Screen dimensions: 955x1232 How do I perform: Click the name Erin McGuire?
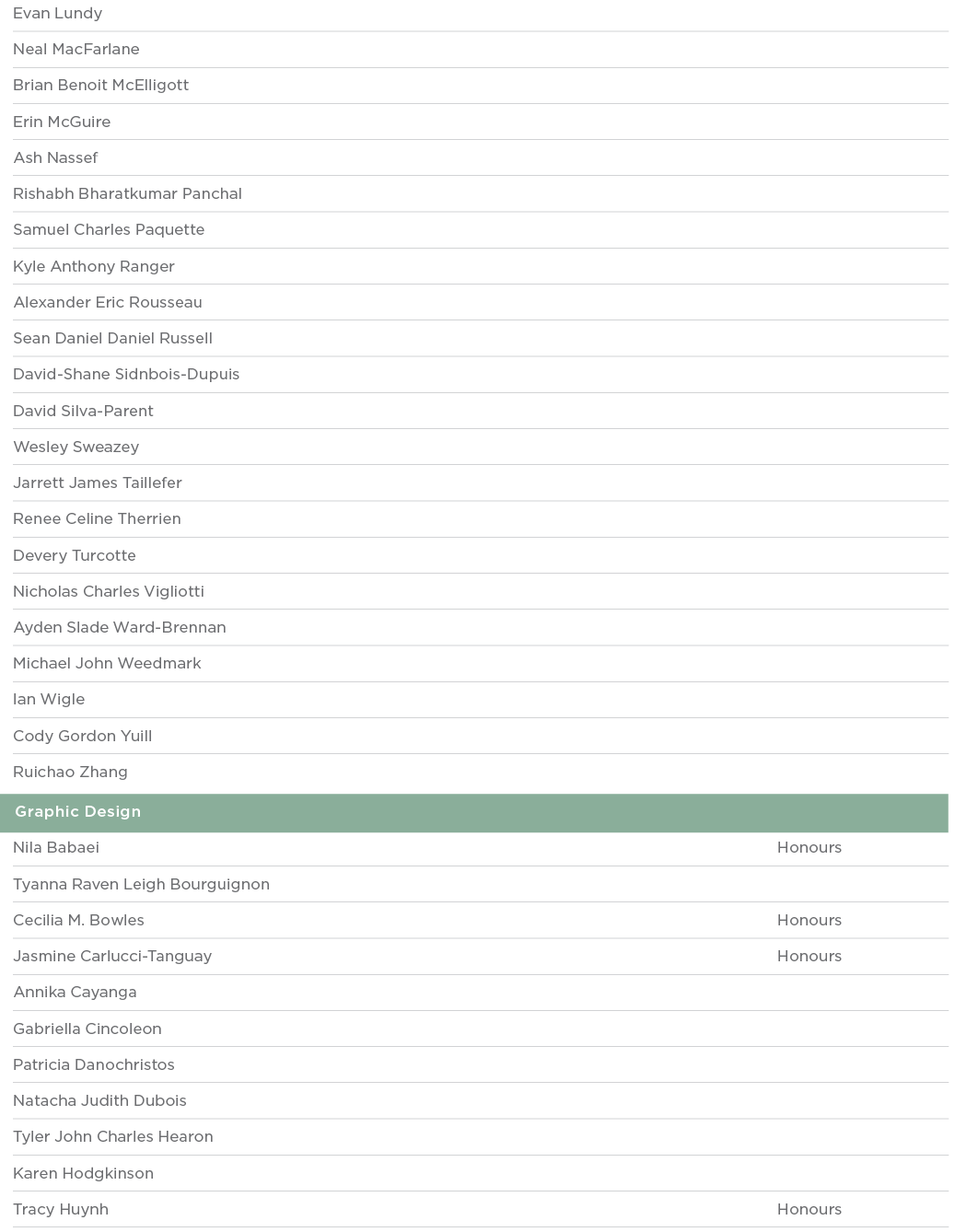pyautogui.click(x=62, y=122)
